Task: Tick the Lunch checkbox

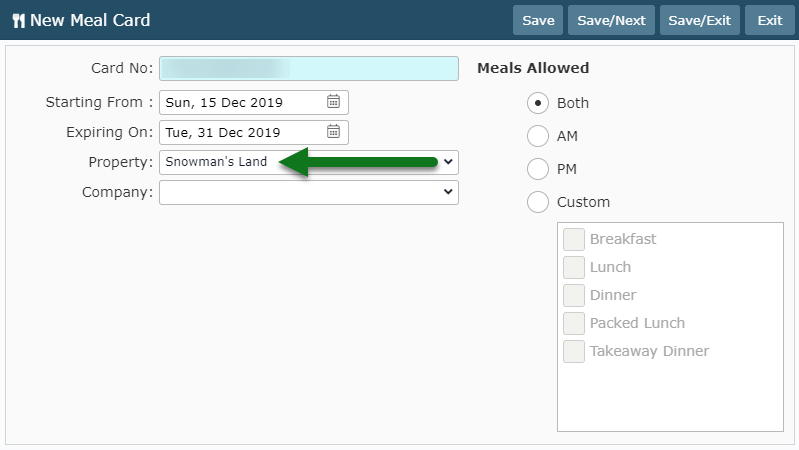Action: click(x=574, y=268)
